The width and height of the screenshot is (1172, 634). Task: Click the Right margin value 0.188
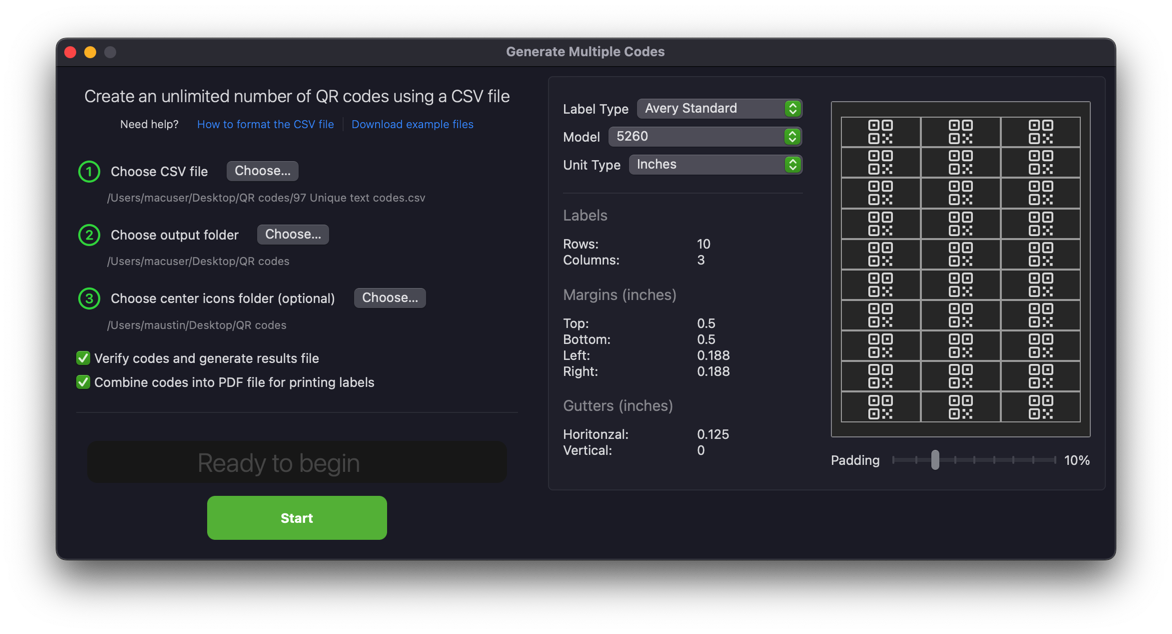[x=713, y=372]
